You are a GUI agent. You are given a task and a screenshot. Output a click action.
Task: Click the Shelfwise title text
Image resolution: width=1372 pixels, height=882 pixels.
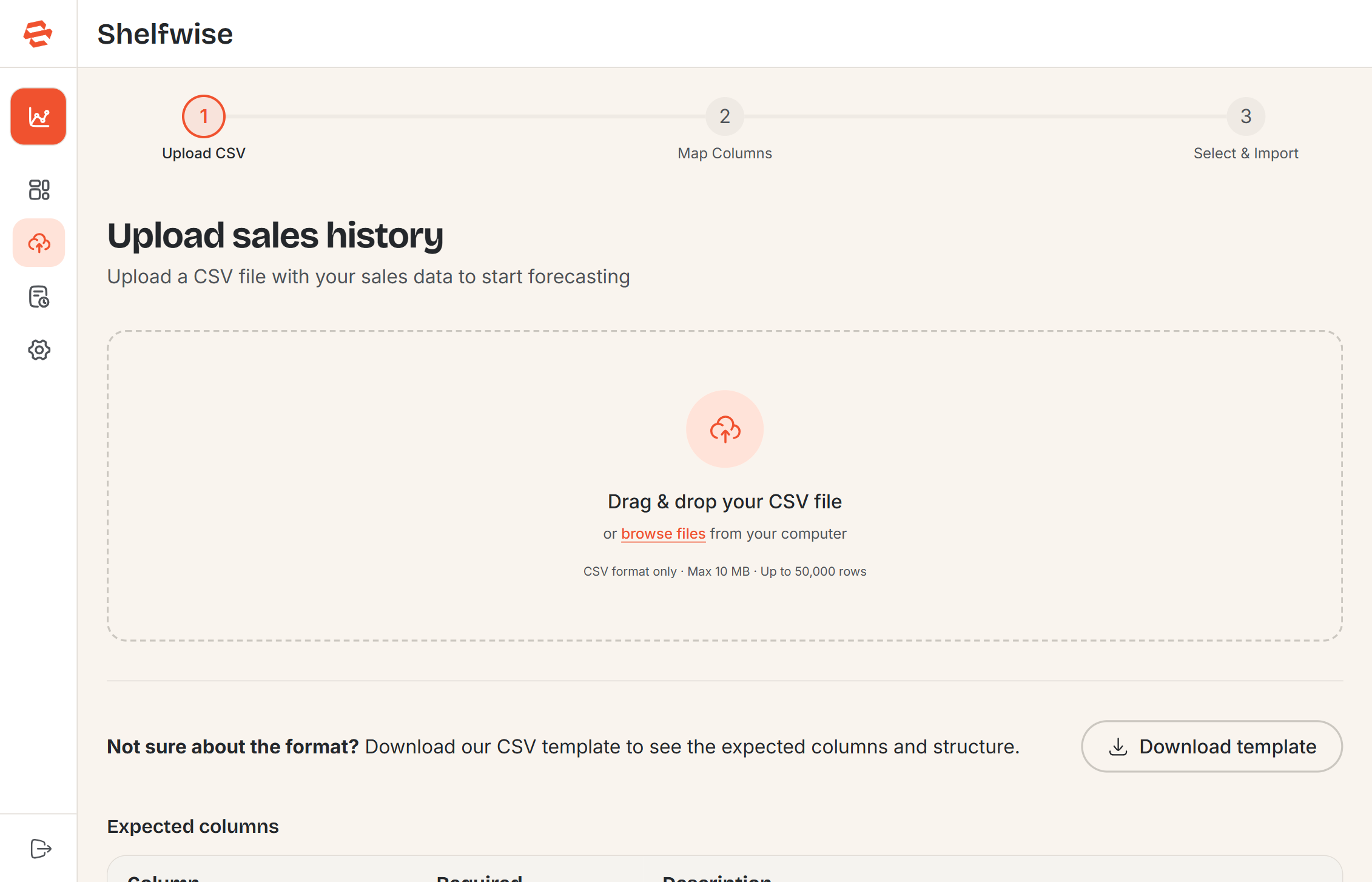165,34
